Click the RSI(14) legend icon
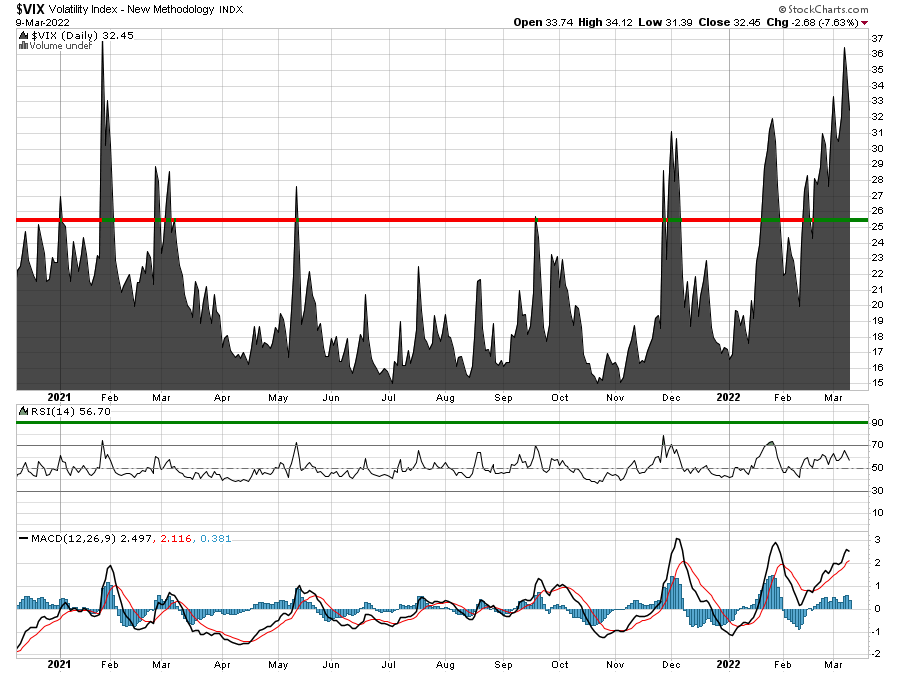The image size is (900, 673). coord(23,410)
